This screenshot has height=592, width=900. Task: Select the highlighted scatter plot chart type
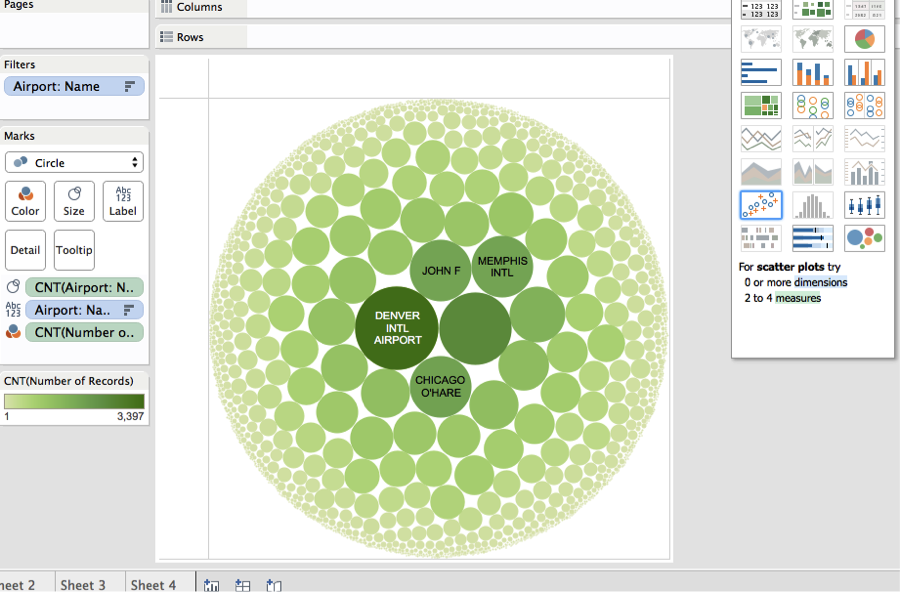pos(761,205)
